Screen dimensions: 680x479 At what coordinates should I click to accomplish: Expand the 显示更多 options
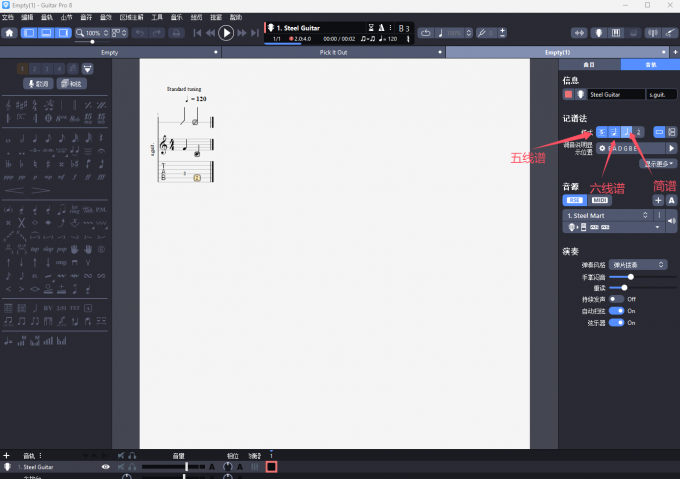pos(660,163)
